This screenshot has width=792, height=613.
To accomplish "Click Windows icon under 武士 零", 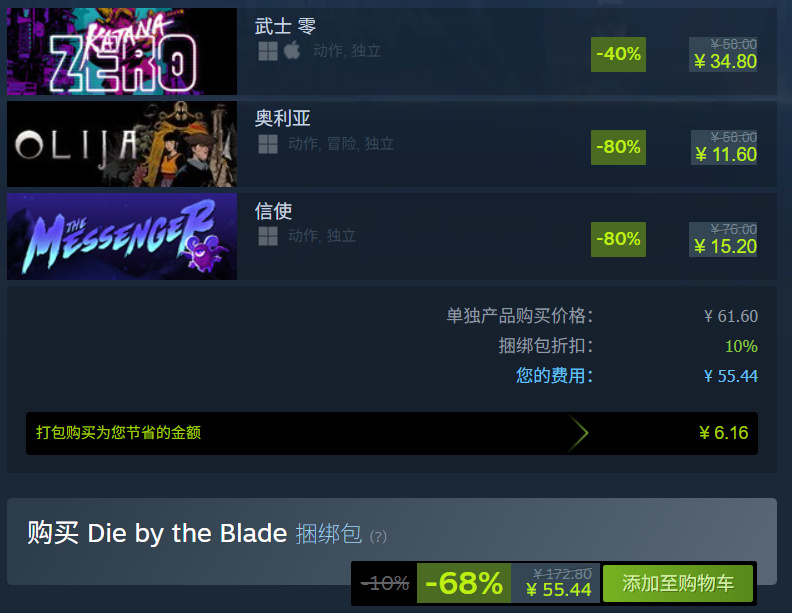I will (268, 51).
